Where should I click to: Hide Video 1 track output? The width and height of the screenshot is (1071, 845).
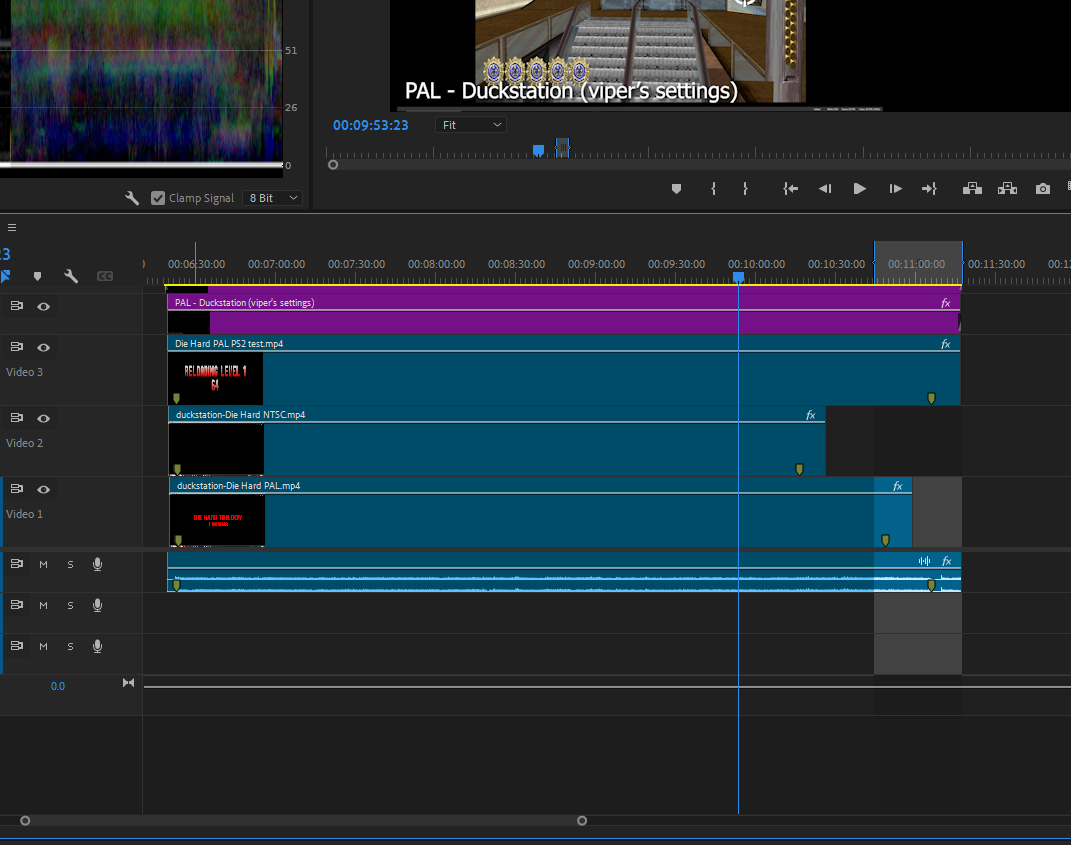44,490
